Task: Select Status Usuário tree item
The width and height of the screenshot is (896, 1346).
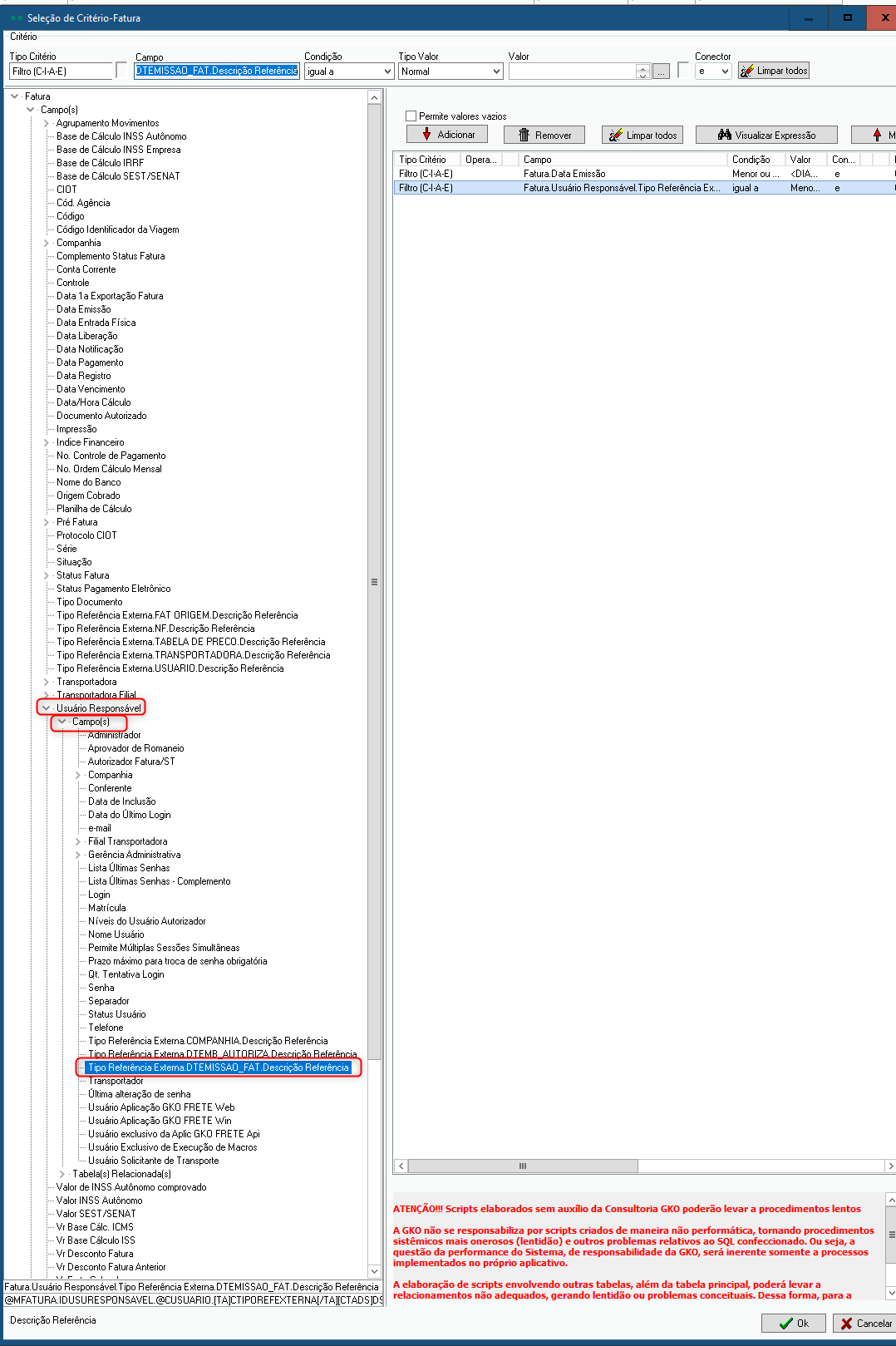Action: pos(116,1014)
